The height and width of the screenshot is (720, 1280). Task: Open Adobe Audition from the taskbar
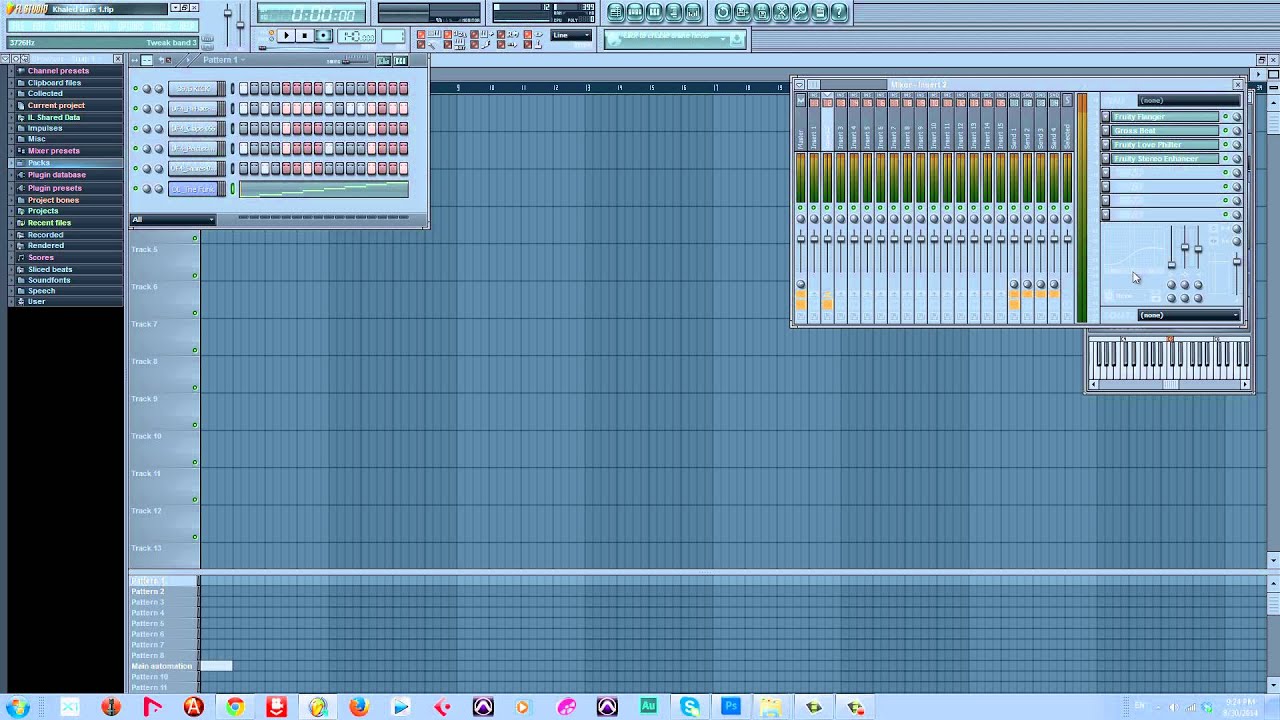(x=648, y=707)
